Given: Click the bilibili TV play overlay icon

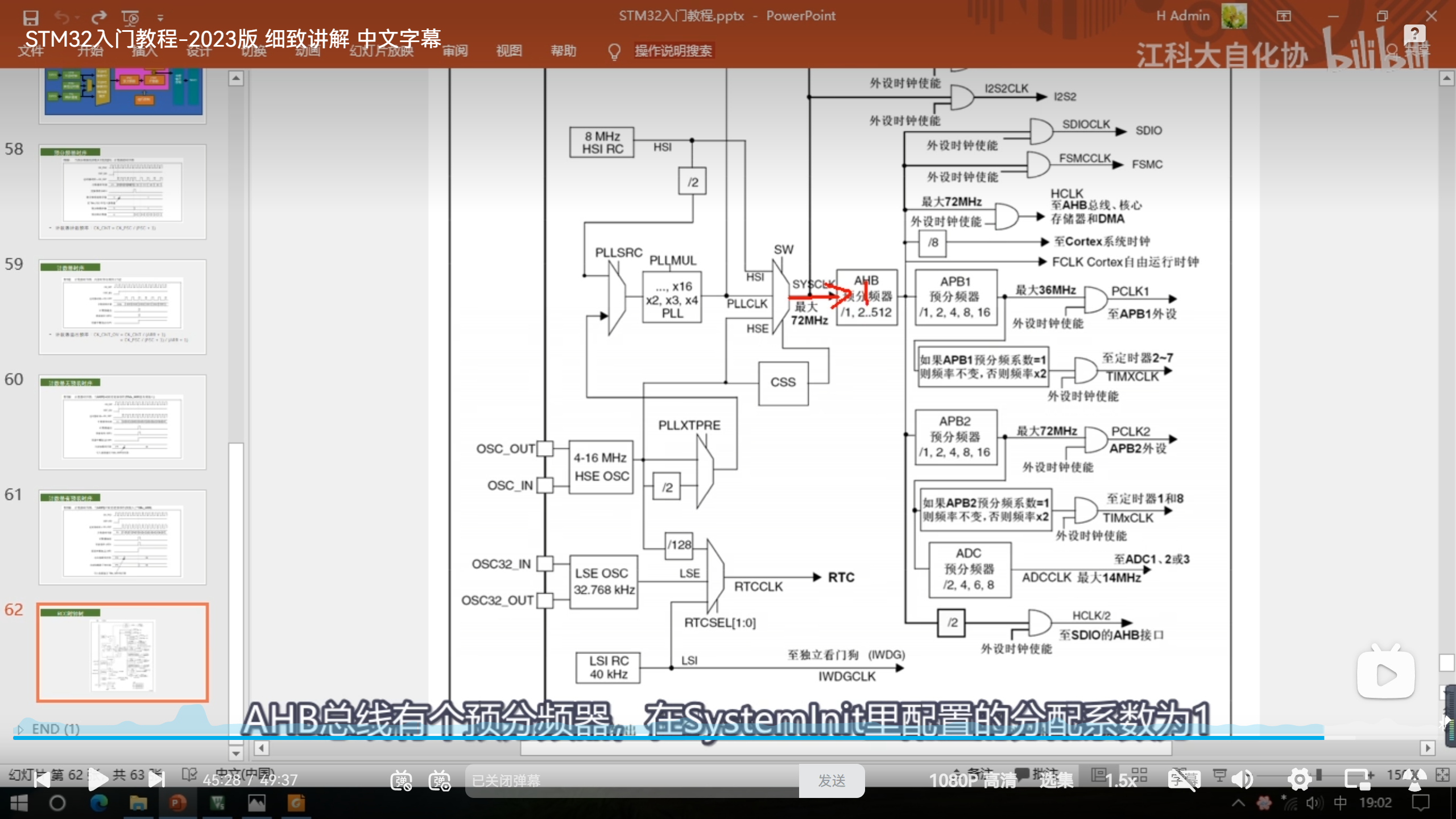Looking at the screenshot, I should [1385, 675].
